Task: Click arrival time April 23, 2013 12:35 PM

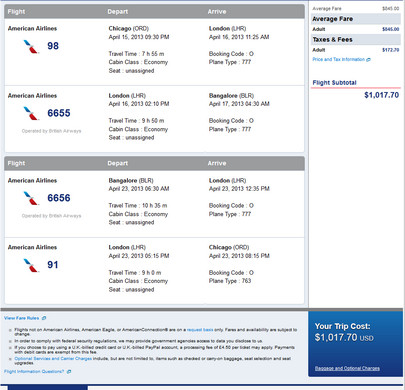Action: tap(239, 189)
